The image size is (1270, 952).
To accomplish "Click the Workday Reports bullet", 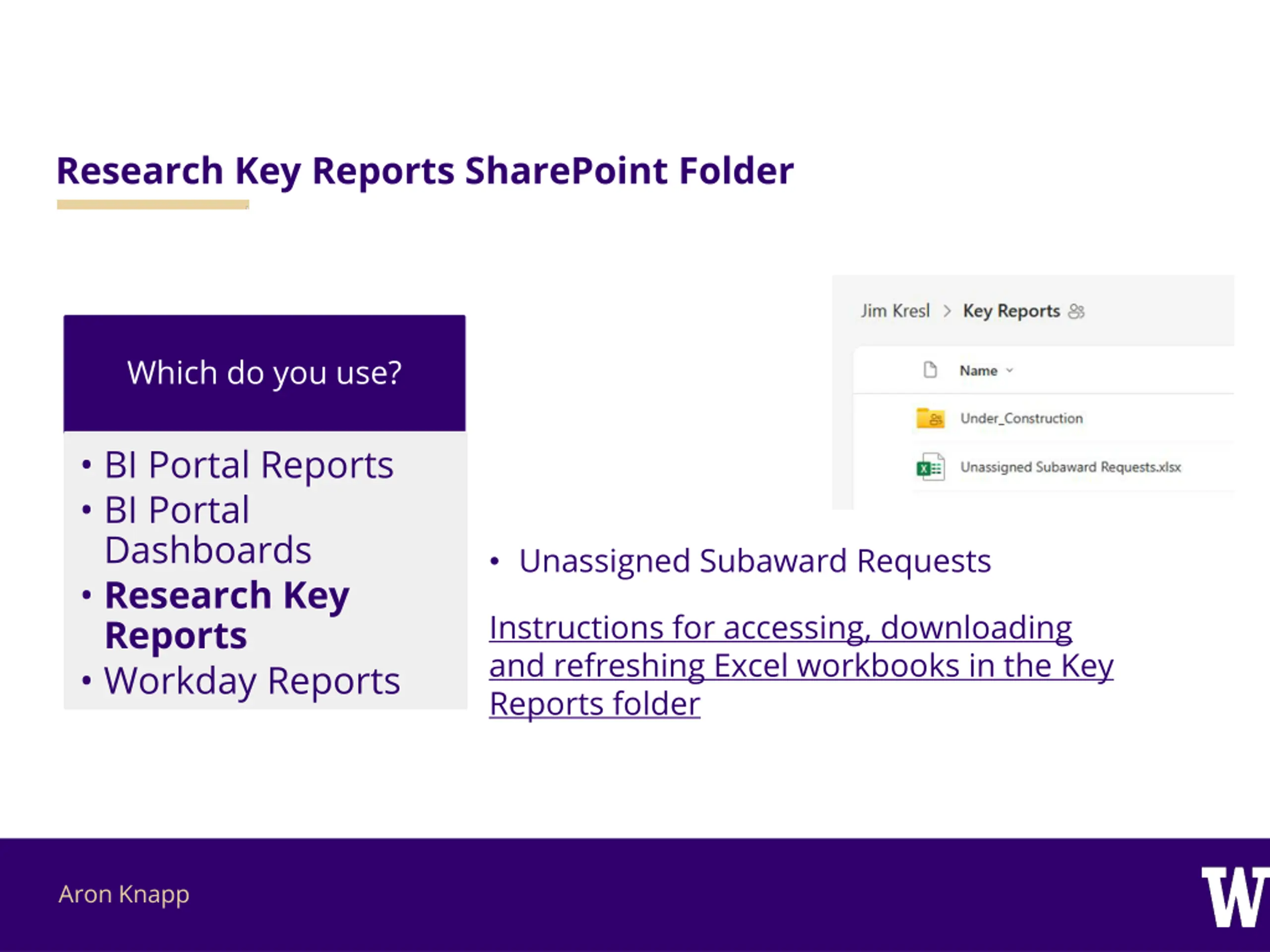I will [252, 682].
